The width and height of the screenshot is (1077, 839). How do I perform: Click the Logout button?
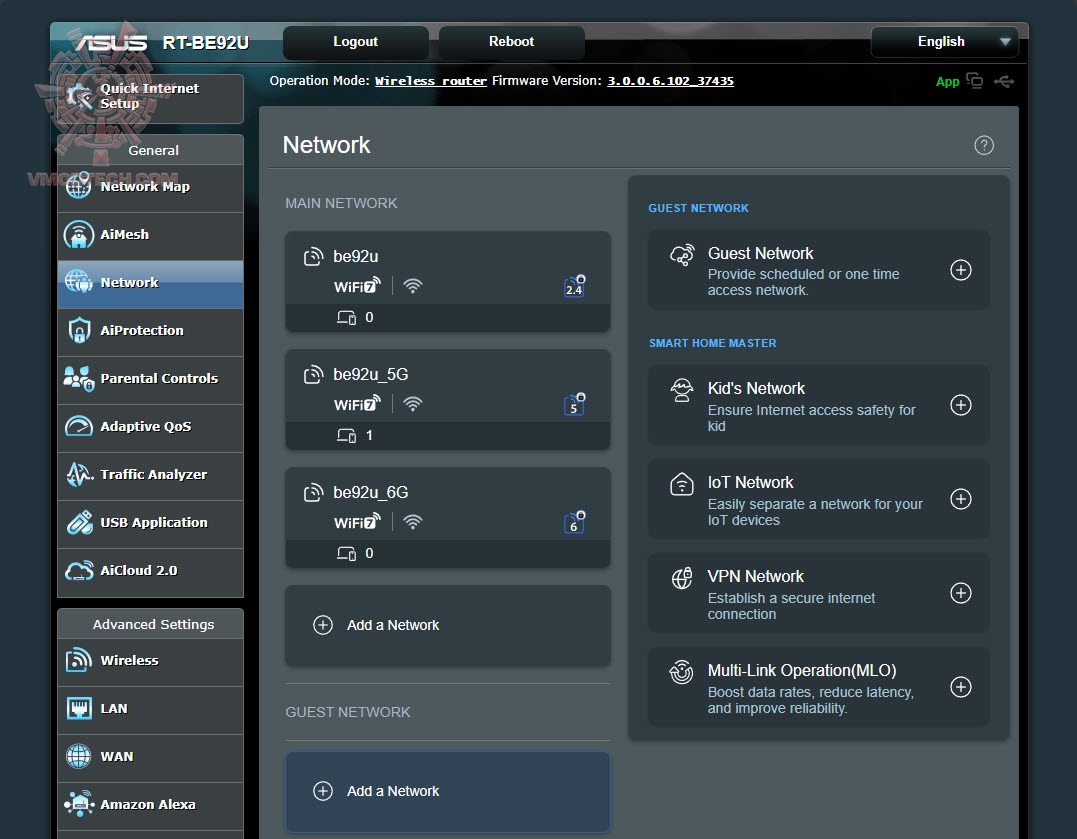(356, 42)
